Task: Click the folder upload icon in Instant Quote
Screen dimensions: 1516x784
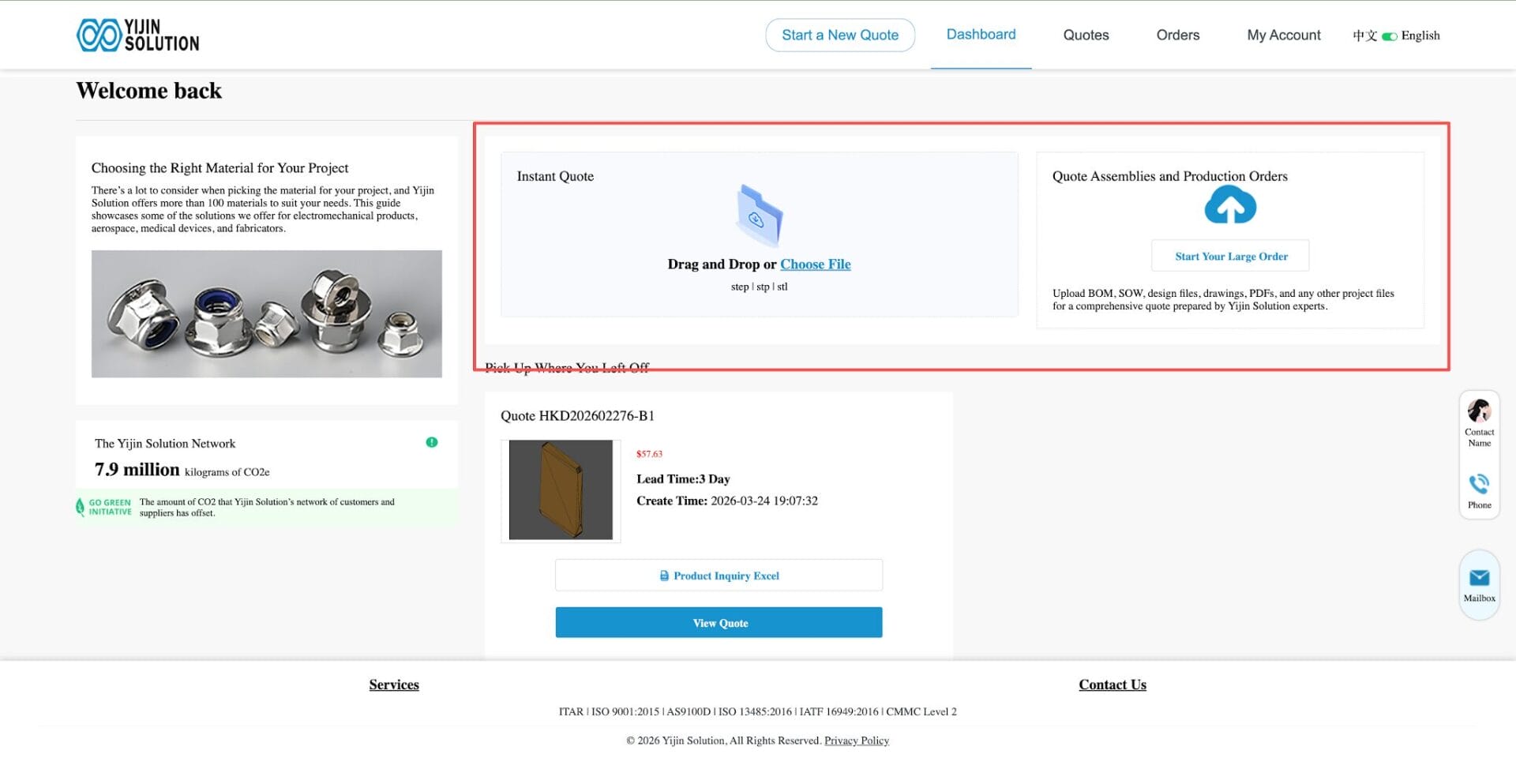Action: [760, 216]
